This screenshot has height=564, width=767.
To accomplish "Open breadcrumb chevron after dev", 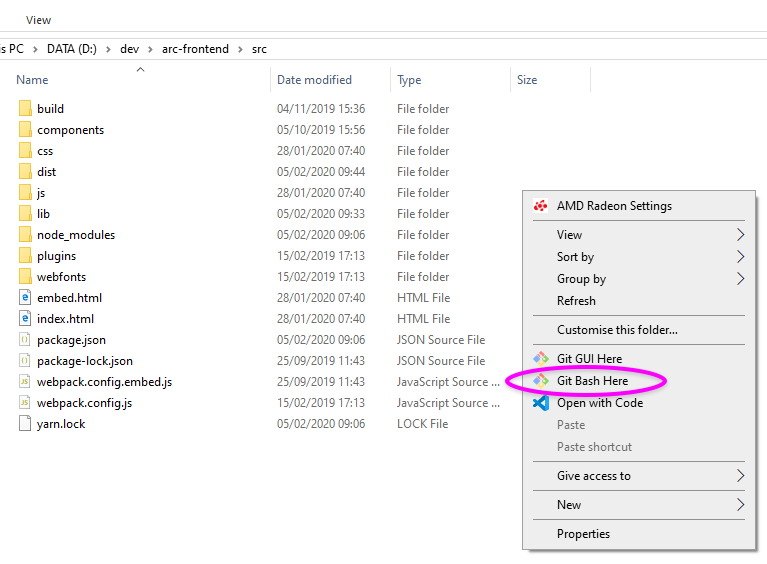I will (150, 49).
